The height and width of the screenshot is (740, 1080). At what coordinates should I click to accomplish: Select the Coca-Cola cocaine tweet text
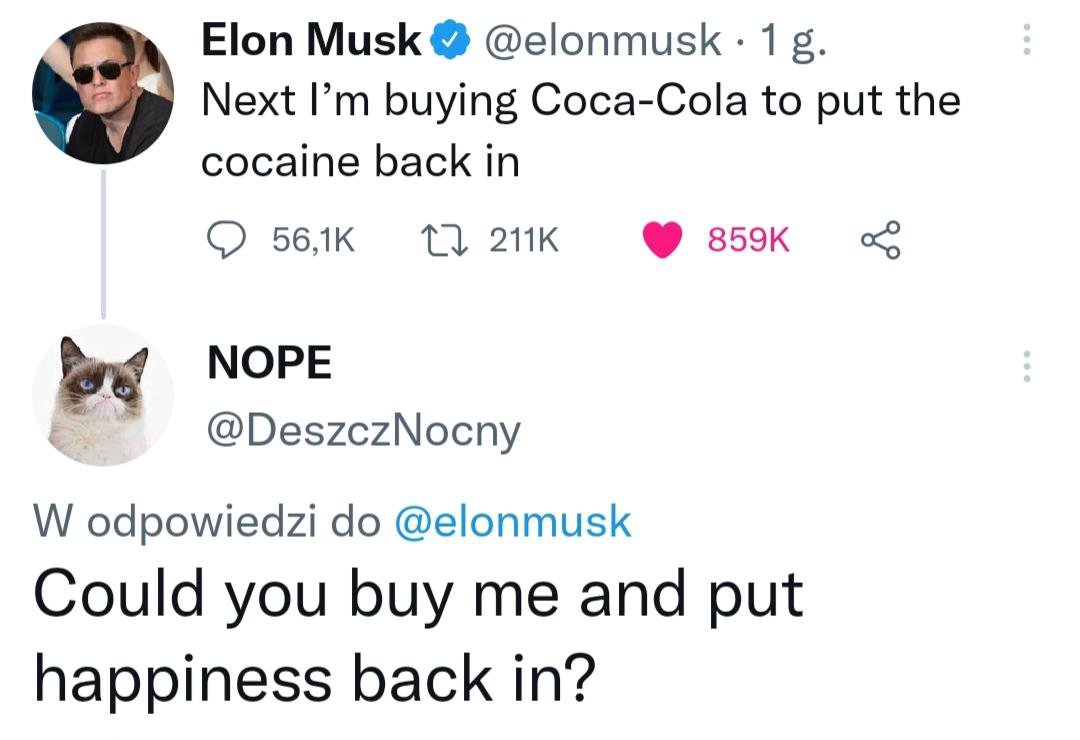click(x=581, y=131)
